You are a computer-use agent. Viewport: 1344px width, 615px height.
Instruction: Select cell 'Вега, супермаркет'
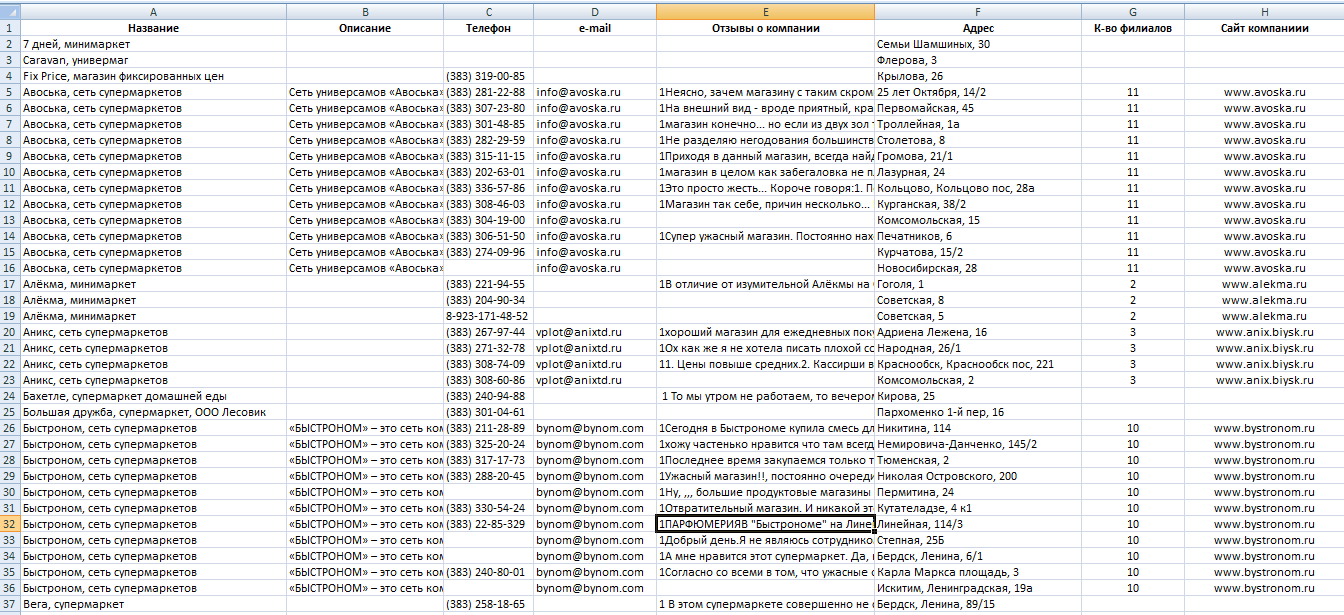[x=153, y=604]
